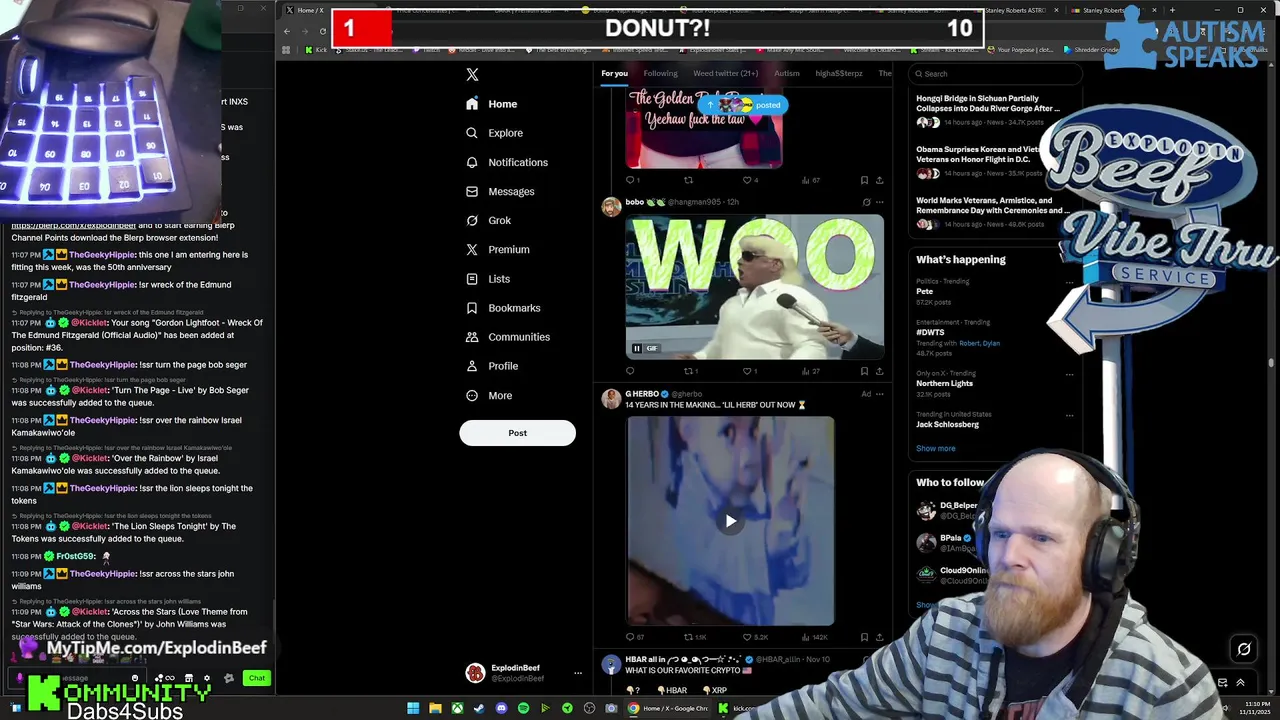Image resolution: width=1280 pixels, height=720 pixels.
Task: Repost bobo's WOO post
Action: click(x=690, y=371)
